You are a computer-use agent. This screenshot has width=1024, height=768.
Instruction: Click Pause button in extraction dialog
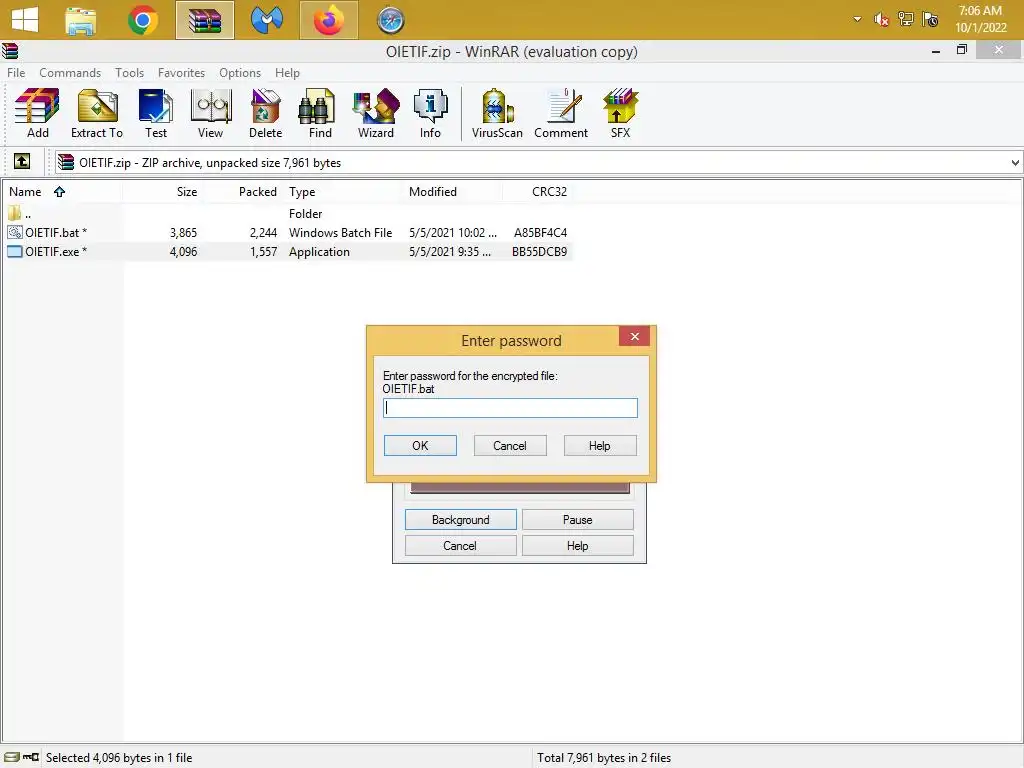[577, 519]
